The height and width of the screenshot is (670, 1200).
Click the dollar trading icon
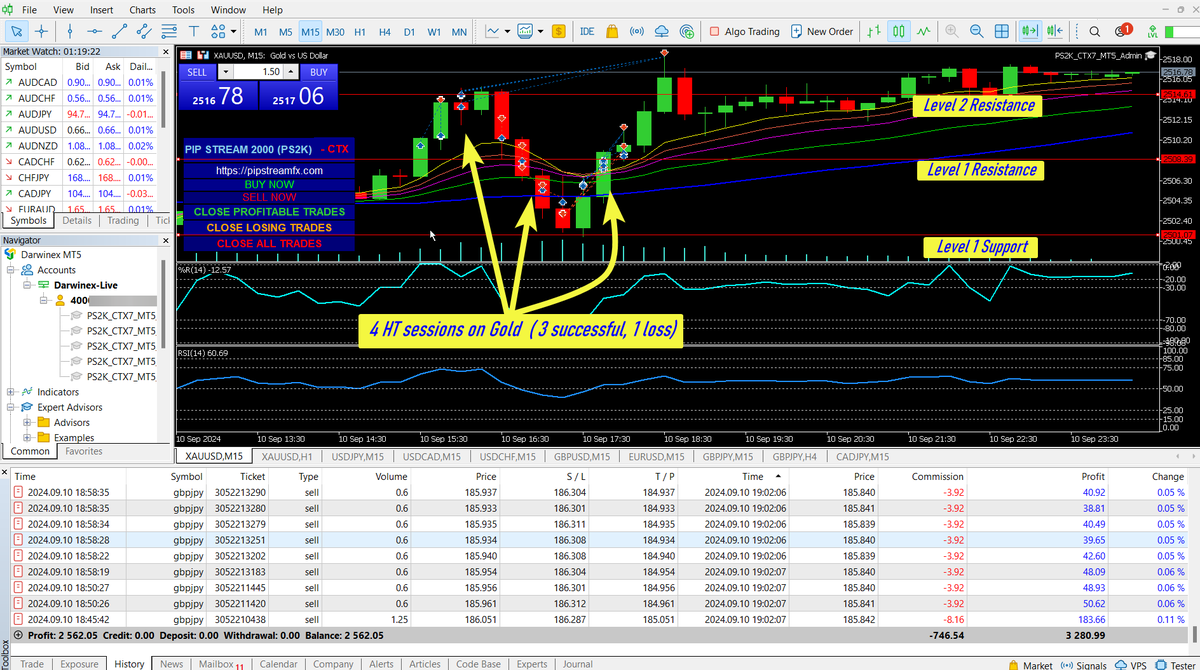[x=559, y=31]
